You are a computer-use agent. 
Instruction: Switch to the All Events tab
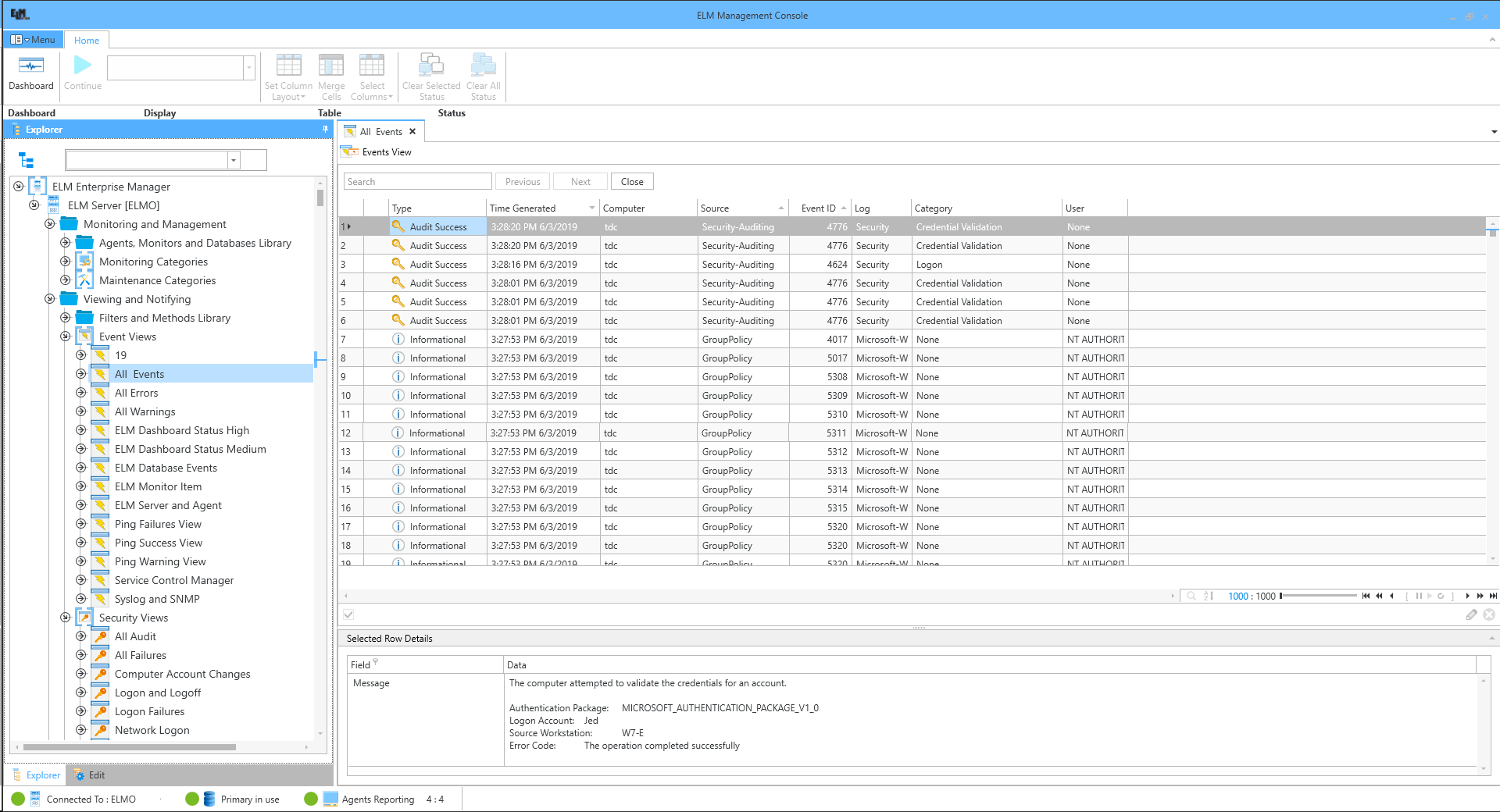[381, 131]
